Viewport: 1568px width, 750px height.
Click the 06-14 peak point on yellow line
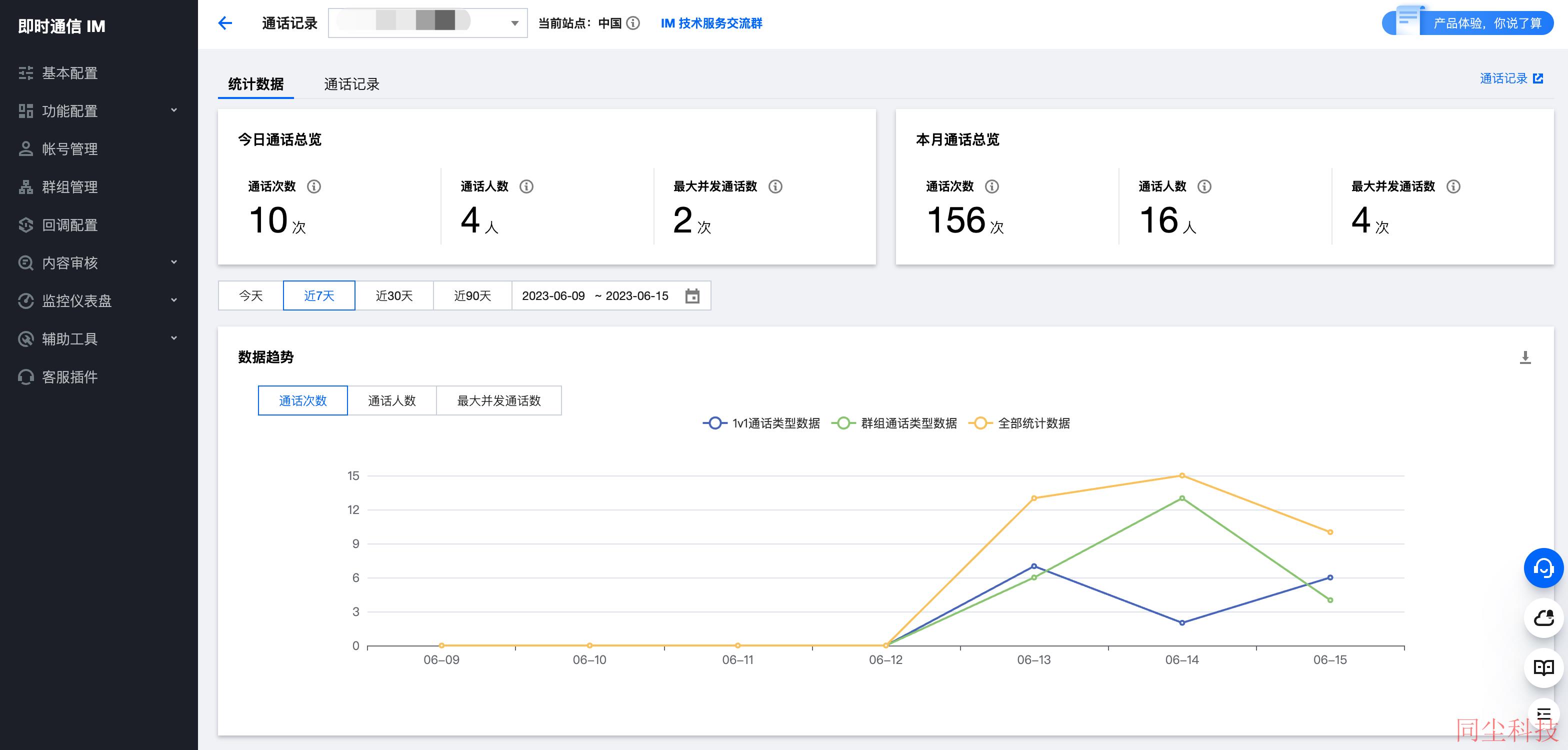[x=1182, y=475]
